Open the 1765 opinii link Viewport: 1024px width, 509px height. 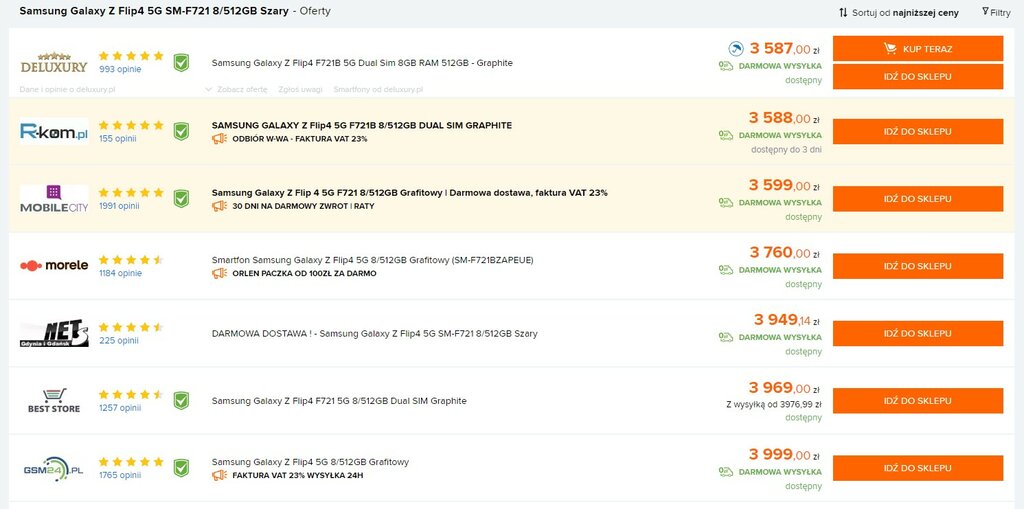pyautogui.click(x=120, y=475)
